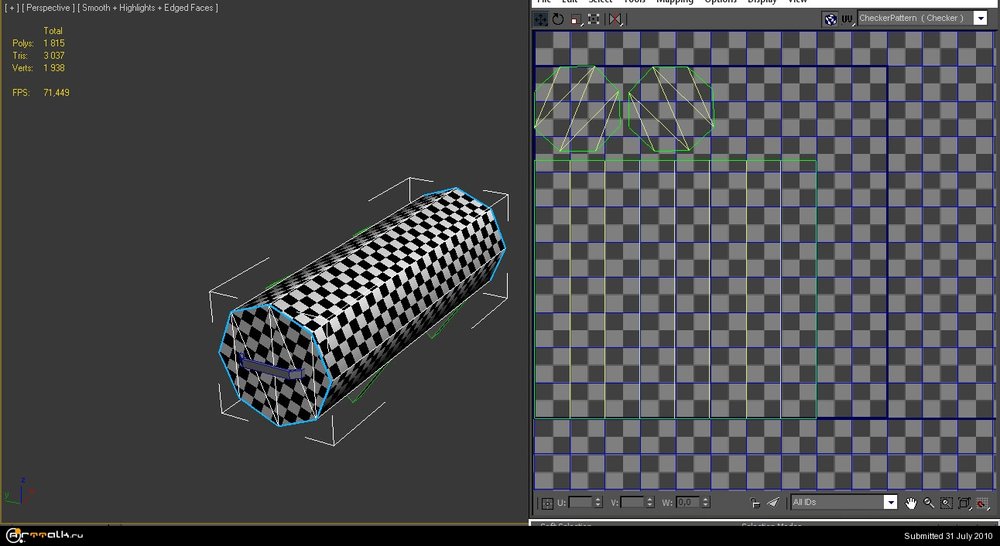Click the Zoom Extents icon
The width and height of the screenshot is (1000, 546).
pos(964,503)
